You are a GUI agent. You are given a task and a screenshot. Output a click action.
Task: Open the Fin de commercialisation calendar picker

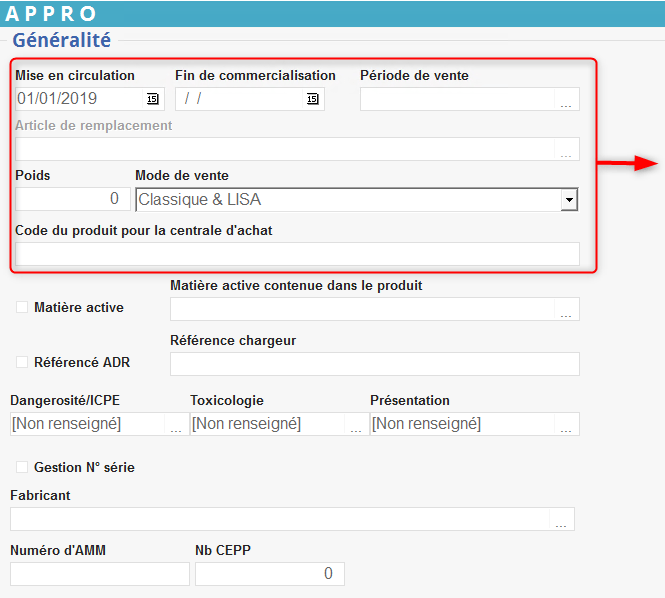click(x=313, y=99)
